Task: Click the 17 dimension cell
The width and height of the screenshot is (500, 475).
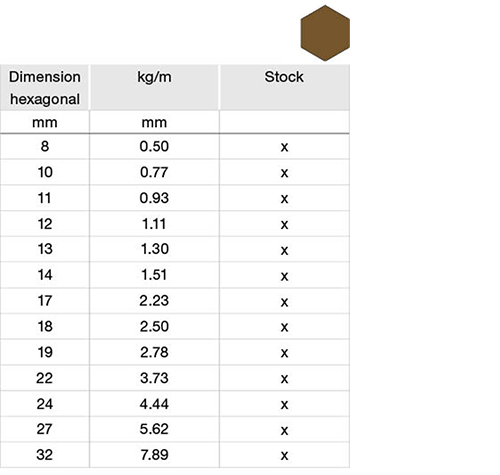Action: tap(45, 301)
